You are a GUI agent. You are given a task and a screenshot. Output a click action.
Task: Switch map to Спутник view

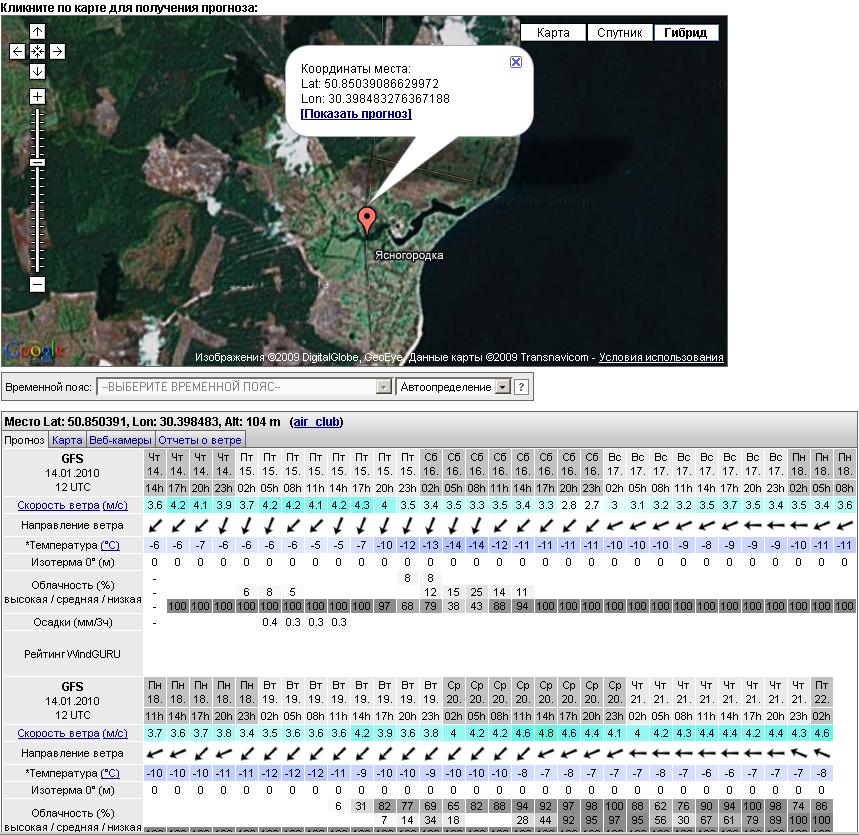pyautogui.click(x=619, y=32)
